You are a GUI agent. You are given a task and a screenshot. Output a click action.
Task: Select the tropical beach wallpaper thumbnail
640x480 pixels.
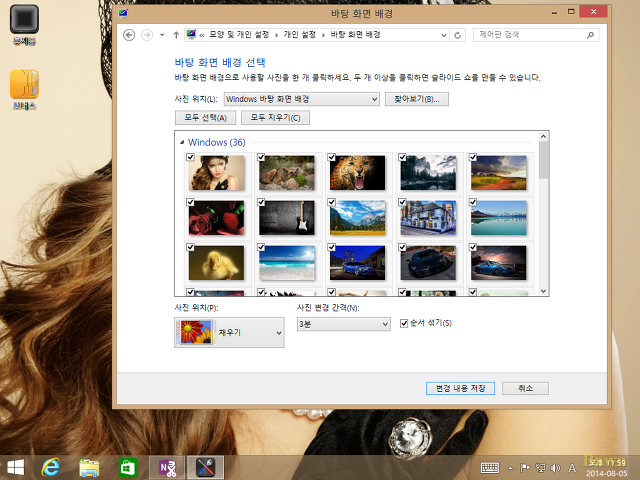(x=287, y=262)
